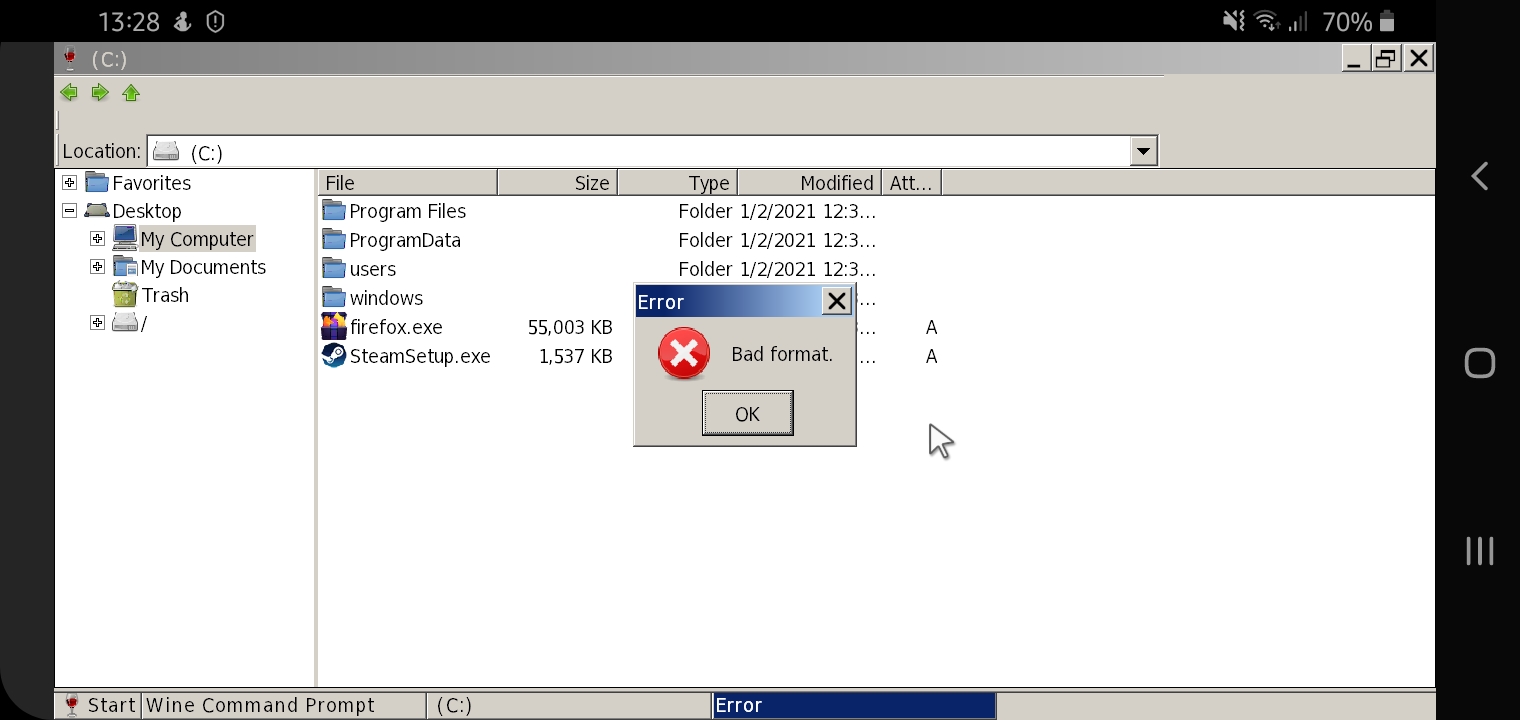Expand the My Computer tree node
1520x720 pixels.
pos(97,238)
